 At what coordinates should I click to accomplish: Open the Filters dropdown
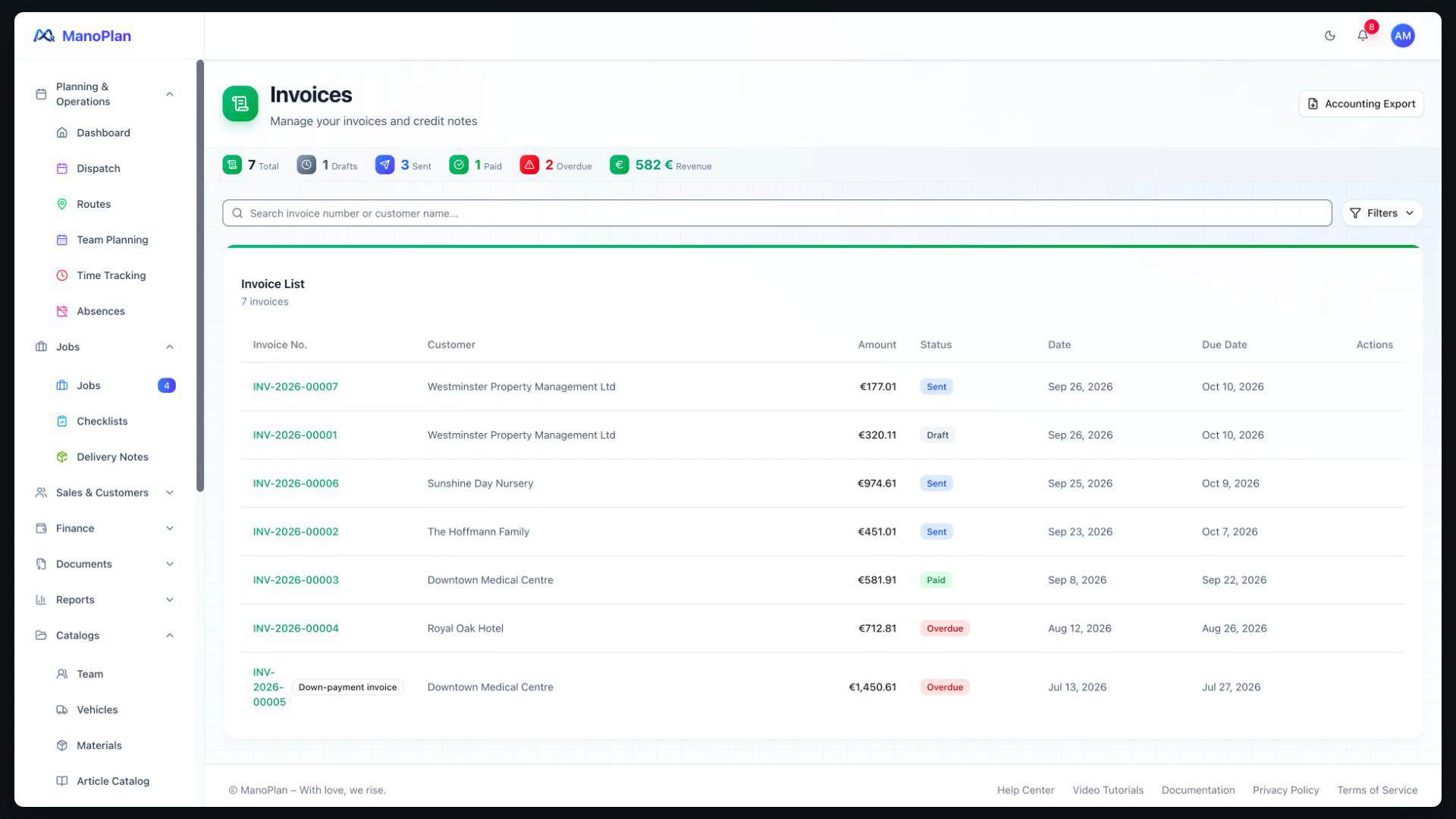pos(1382,213)
